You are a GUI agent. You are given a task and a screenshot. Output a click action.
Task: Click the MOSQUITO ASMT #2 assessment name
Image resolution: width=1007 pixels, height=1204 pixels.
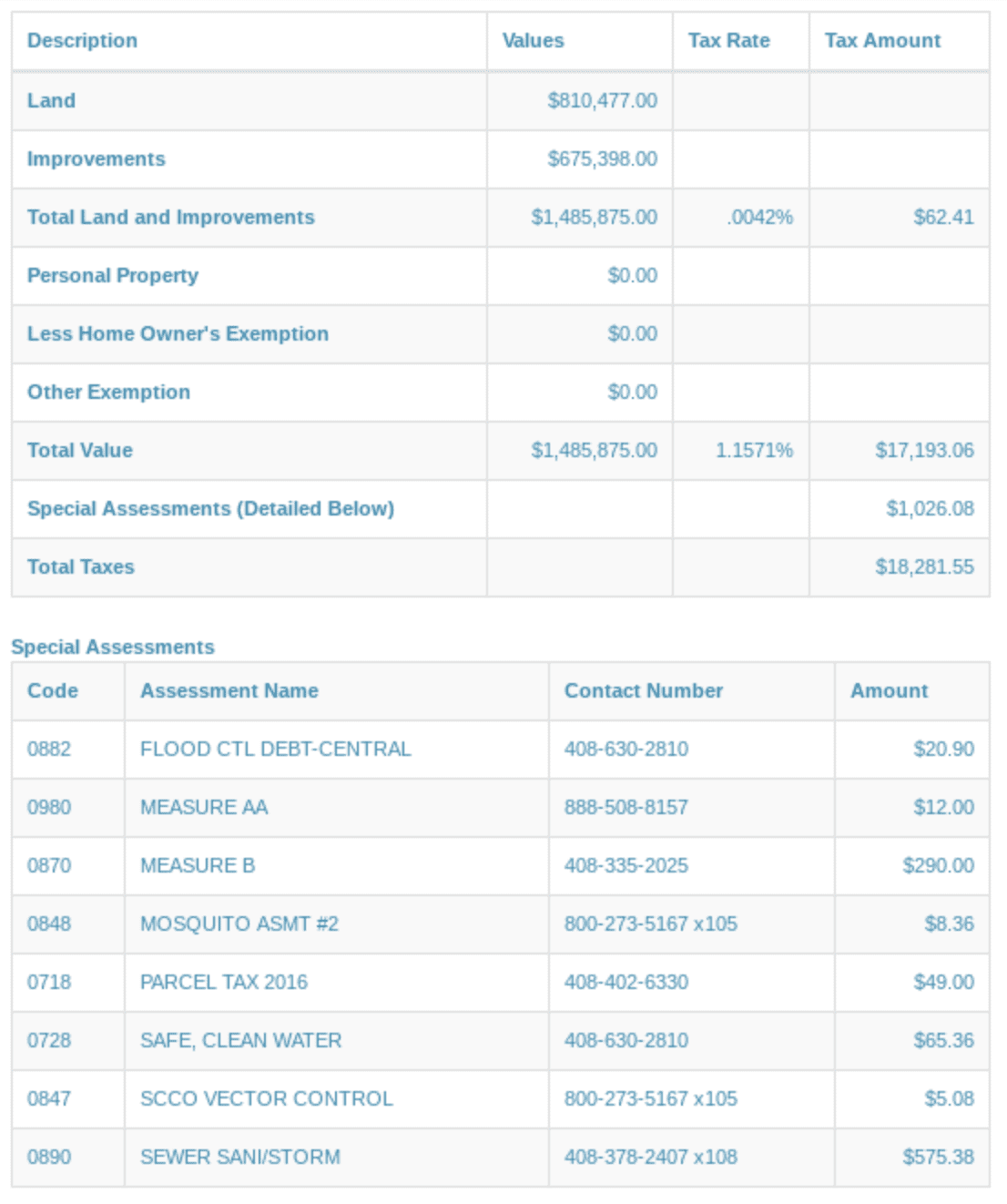tap(239, 924)
